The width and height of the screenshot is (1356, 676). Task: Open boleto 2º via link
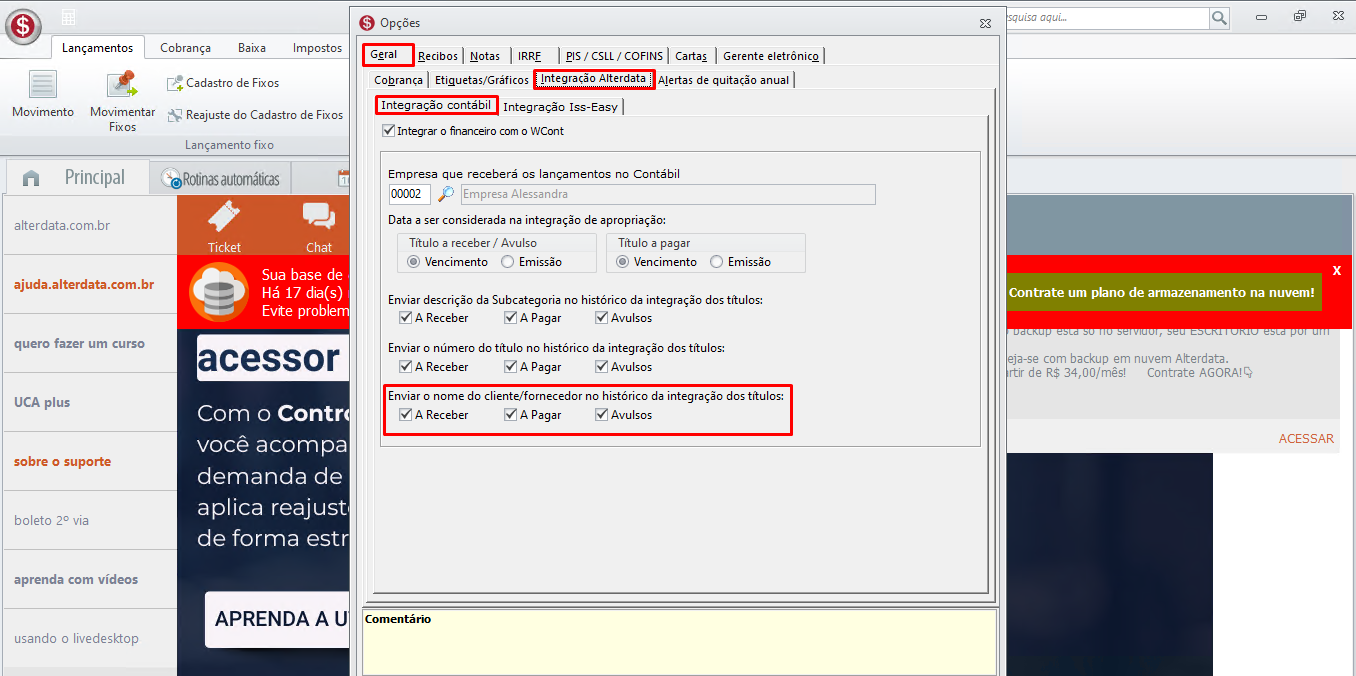pyautogui.click(x=51, y=520)
